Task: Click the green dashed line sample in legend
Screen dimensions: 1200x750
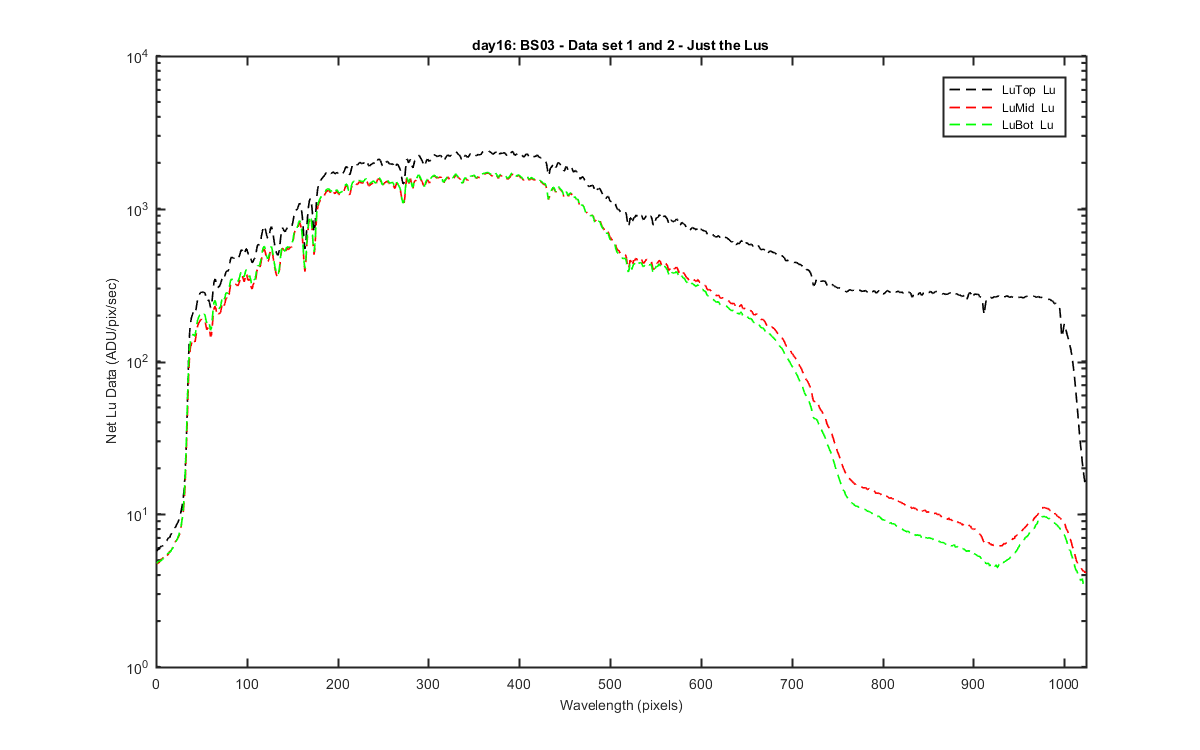Action: pyautogui.click(x=970, y=125)
